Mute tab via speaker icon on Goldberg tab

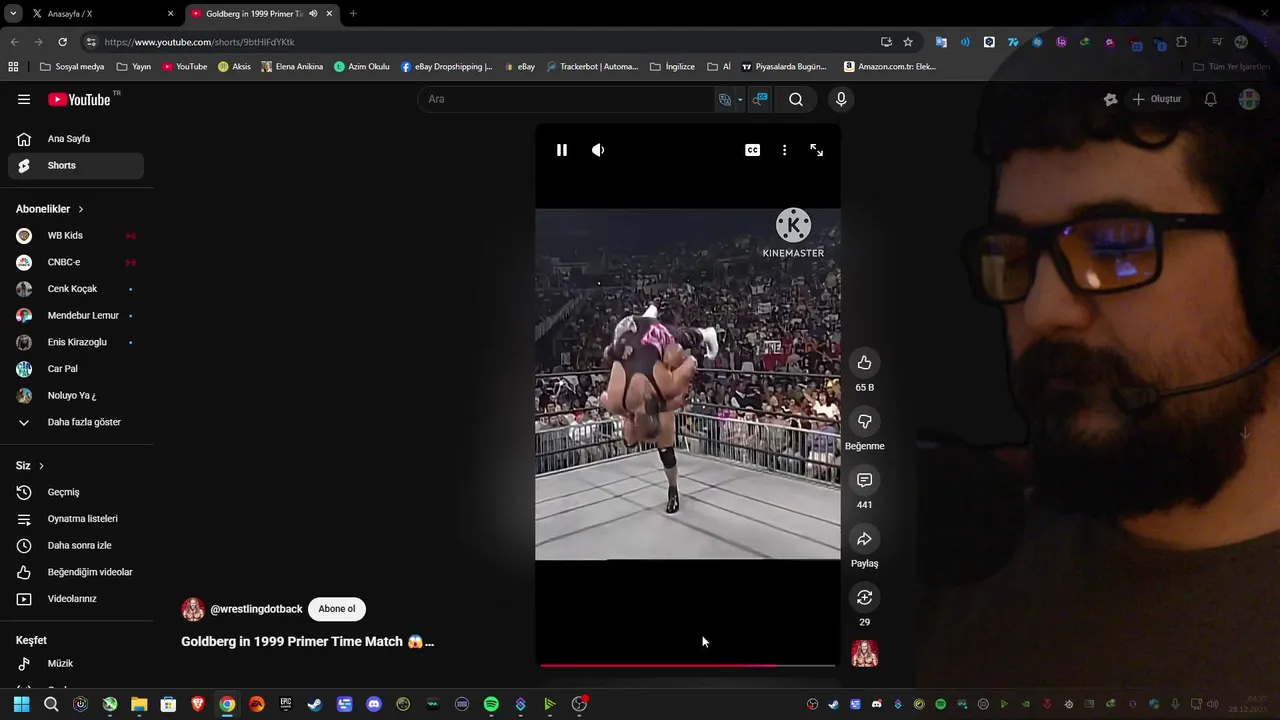(x=313, y=14)
